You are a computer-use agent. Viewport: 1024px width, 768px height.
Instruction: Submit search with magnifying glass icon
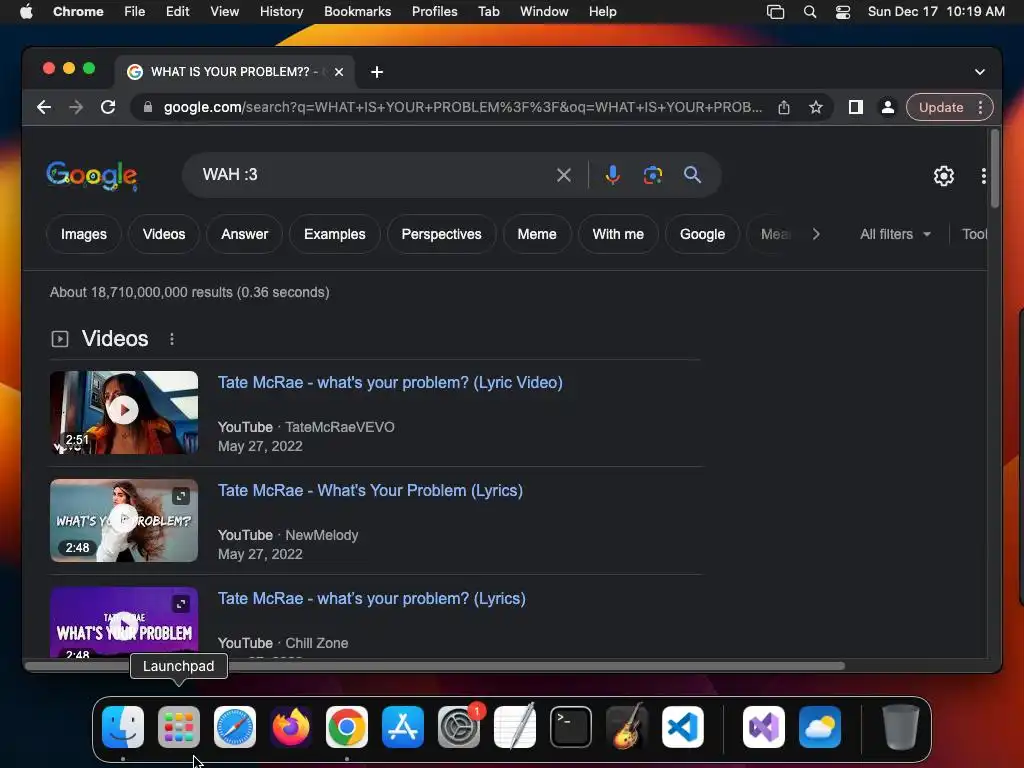692,175
